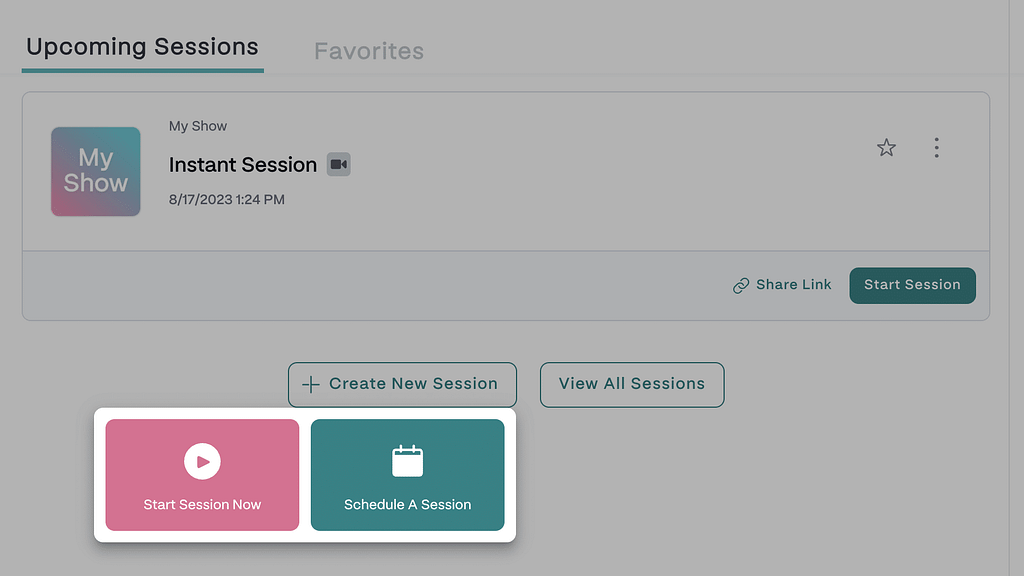Choose the Start Session Now label
1024x576 pixels.
pyautogui.click(x=202, y=505)
